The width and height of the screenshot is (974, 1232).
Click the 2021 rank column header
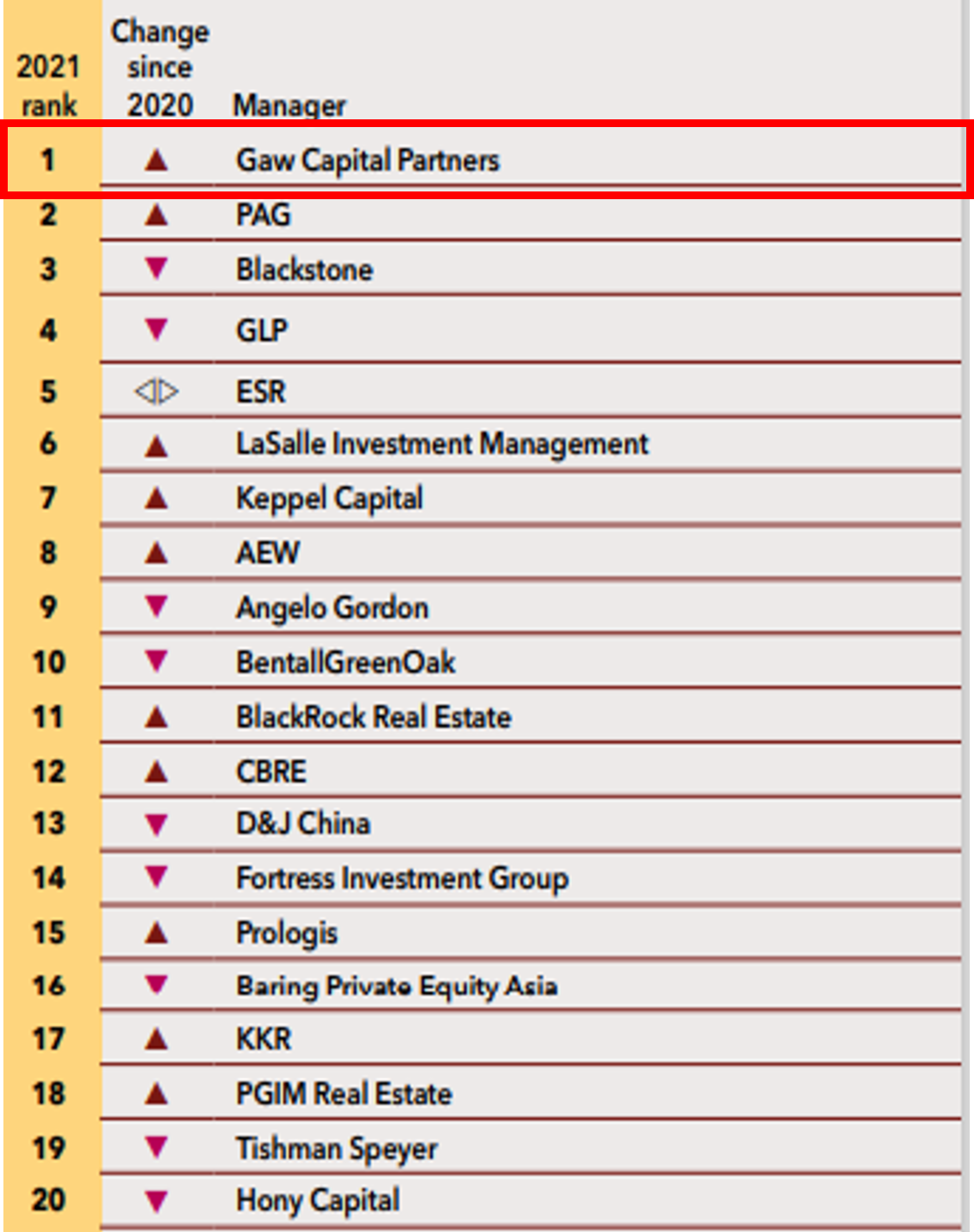[49, 86]
